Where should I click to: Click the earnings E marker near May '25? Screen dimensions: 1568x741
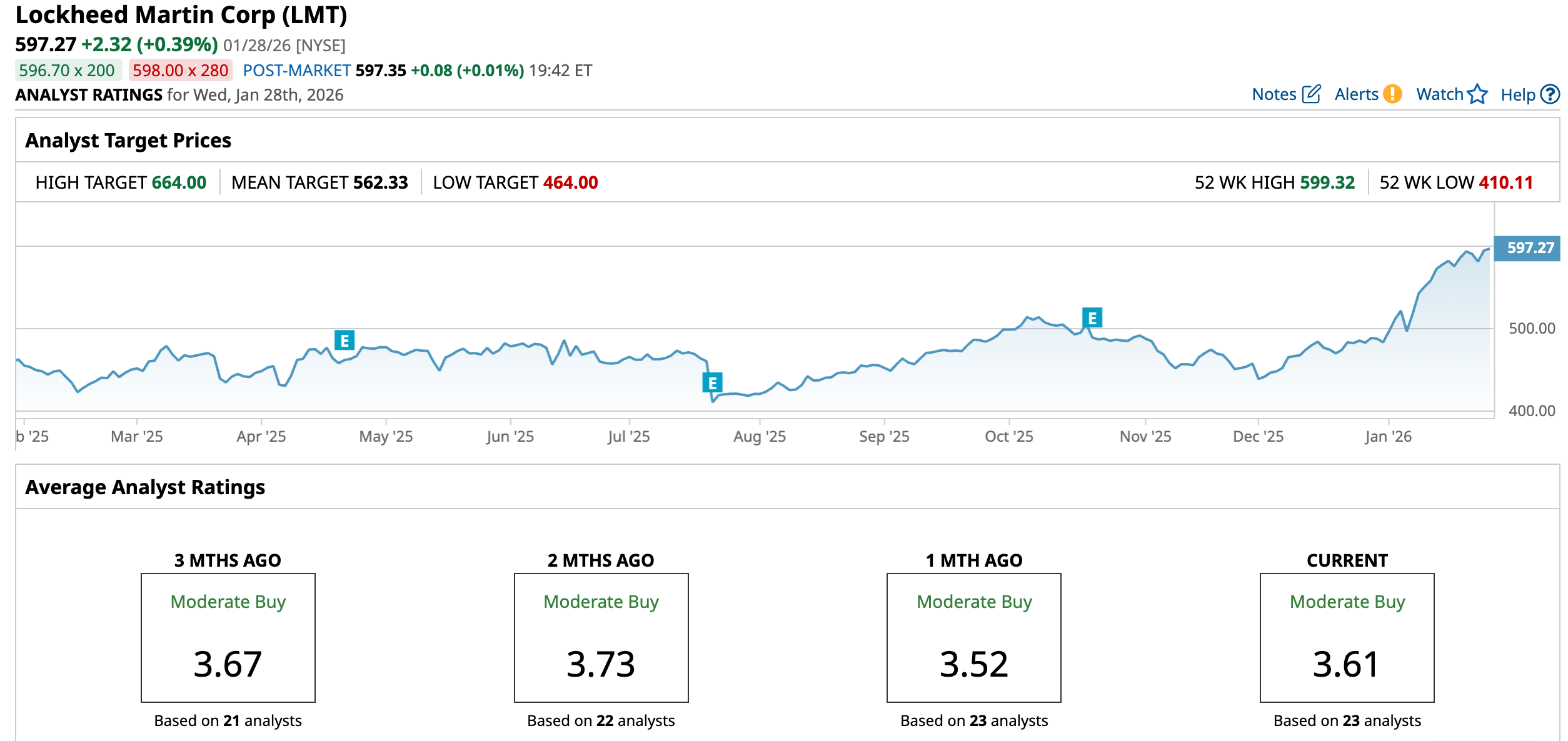pyautogui.click(x=344, y=341)
